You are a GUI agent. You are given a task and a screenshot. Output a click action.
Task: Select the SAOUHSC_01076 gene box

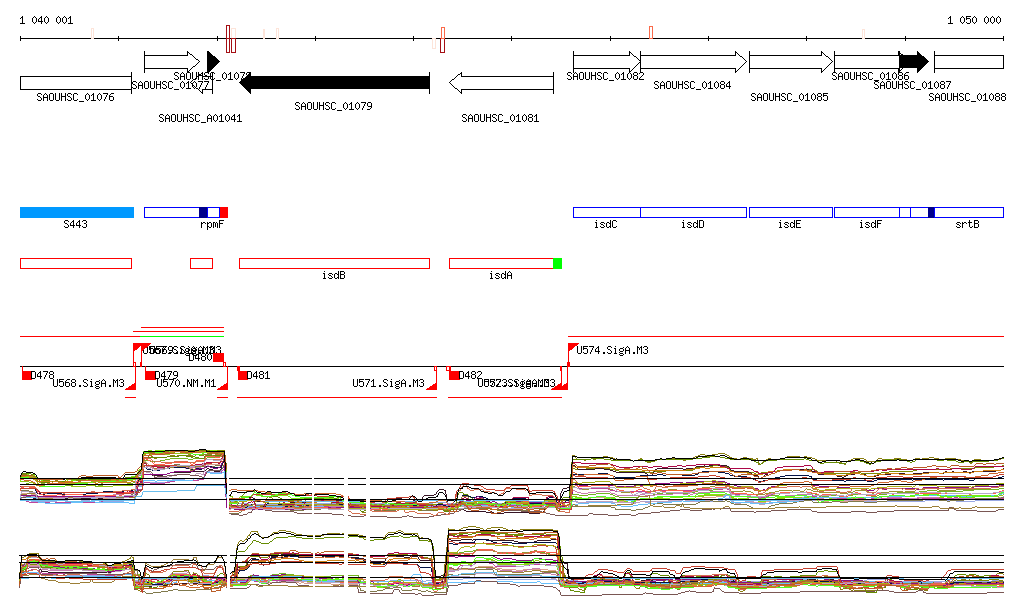[x=76, y=83]
